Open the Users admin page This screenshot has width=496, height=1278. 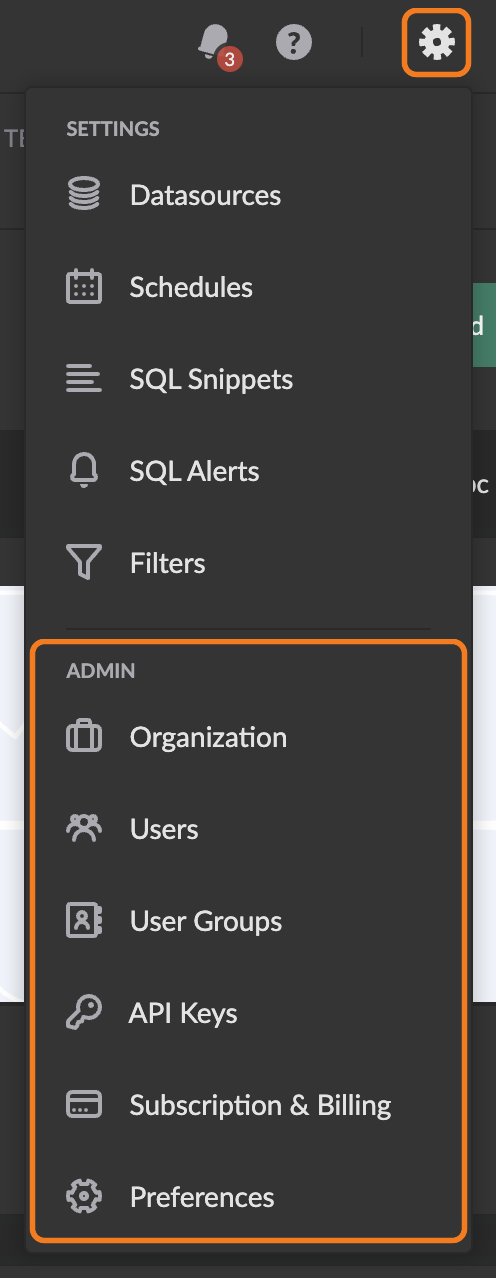click(x=248, y=829)
